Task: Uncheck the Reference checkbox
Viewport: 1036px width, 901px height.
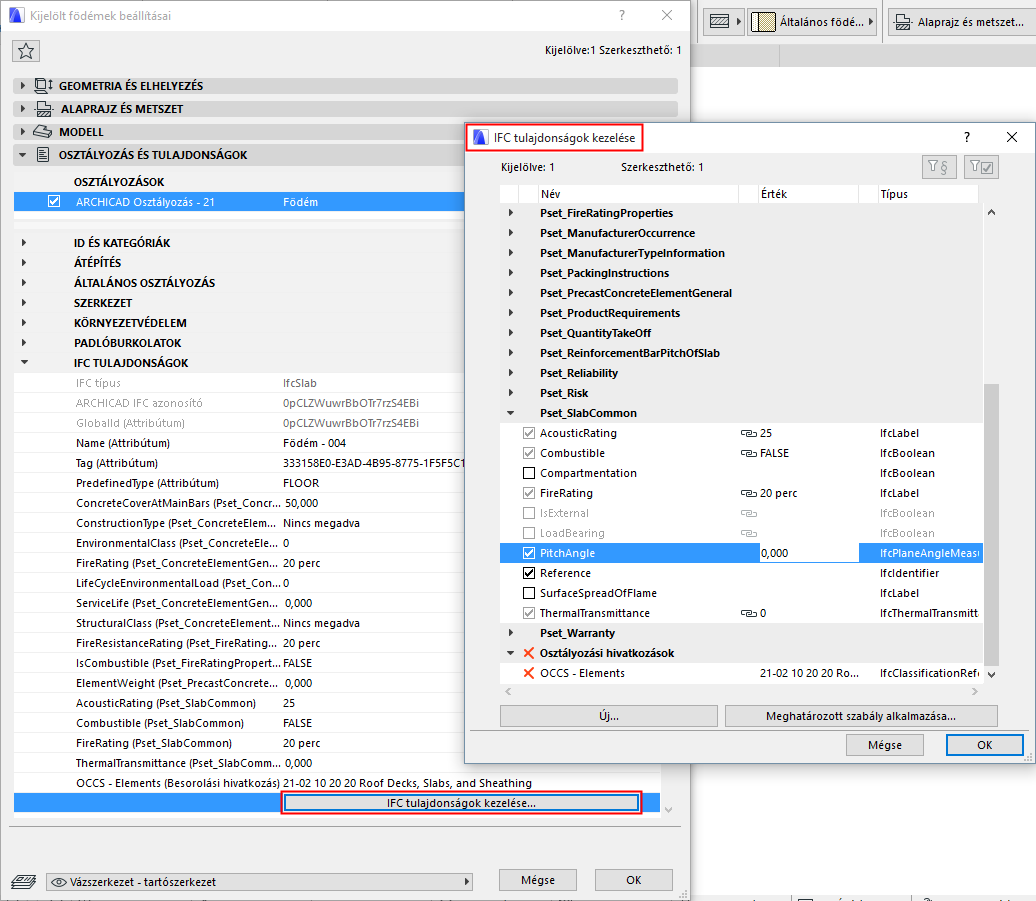Action: coord(529,573)
